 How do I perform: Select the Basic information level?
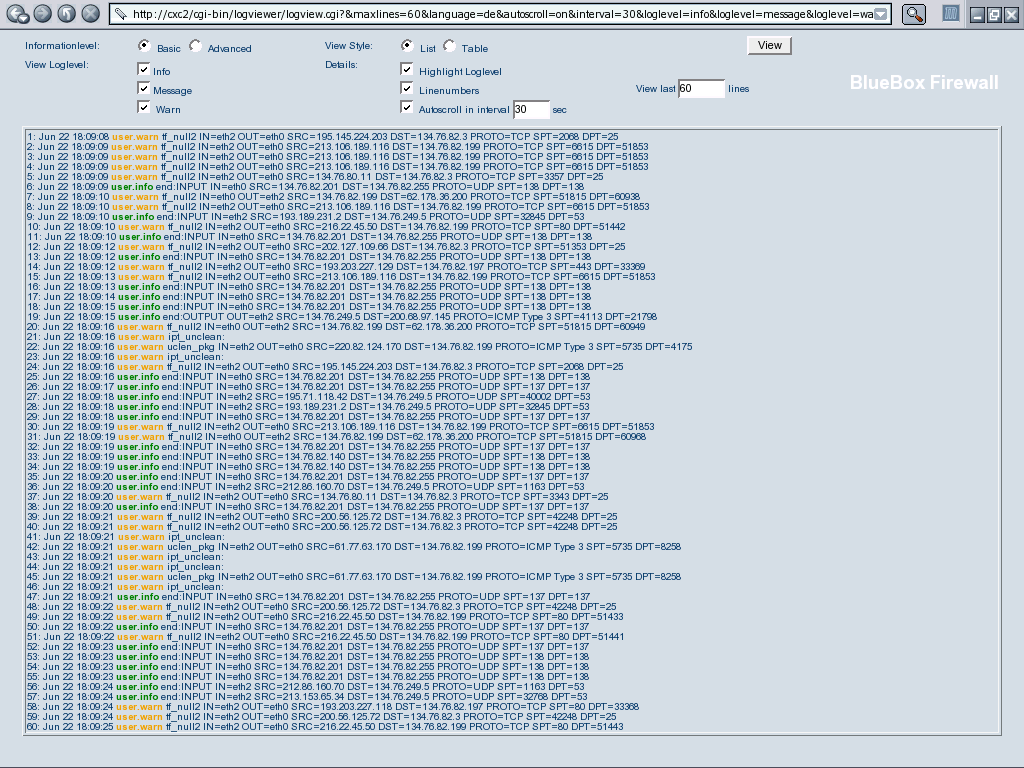pos(145,46)
